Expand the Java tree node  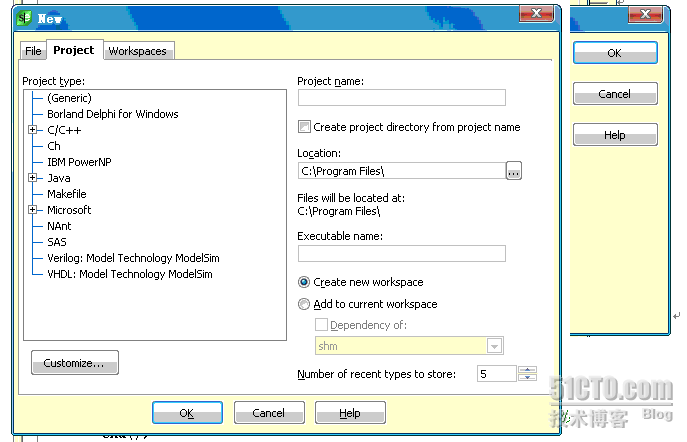pyautogui.click(x=32, y=177)
